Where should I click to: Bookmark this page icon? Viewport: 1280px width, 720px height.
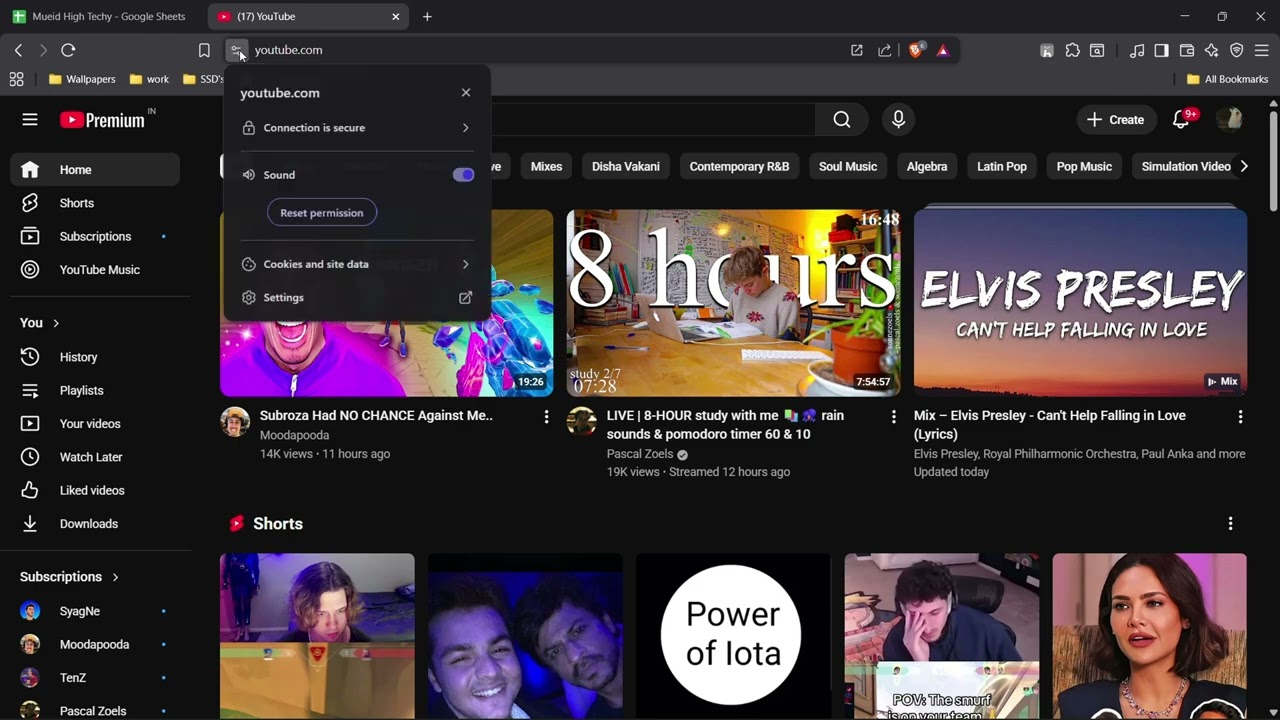pos(204,50)
